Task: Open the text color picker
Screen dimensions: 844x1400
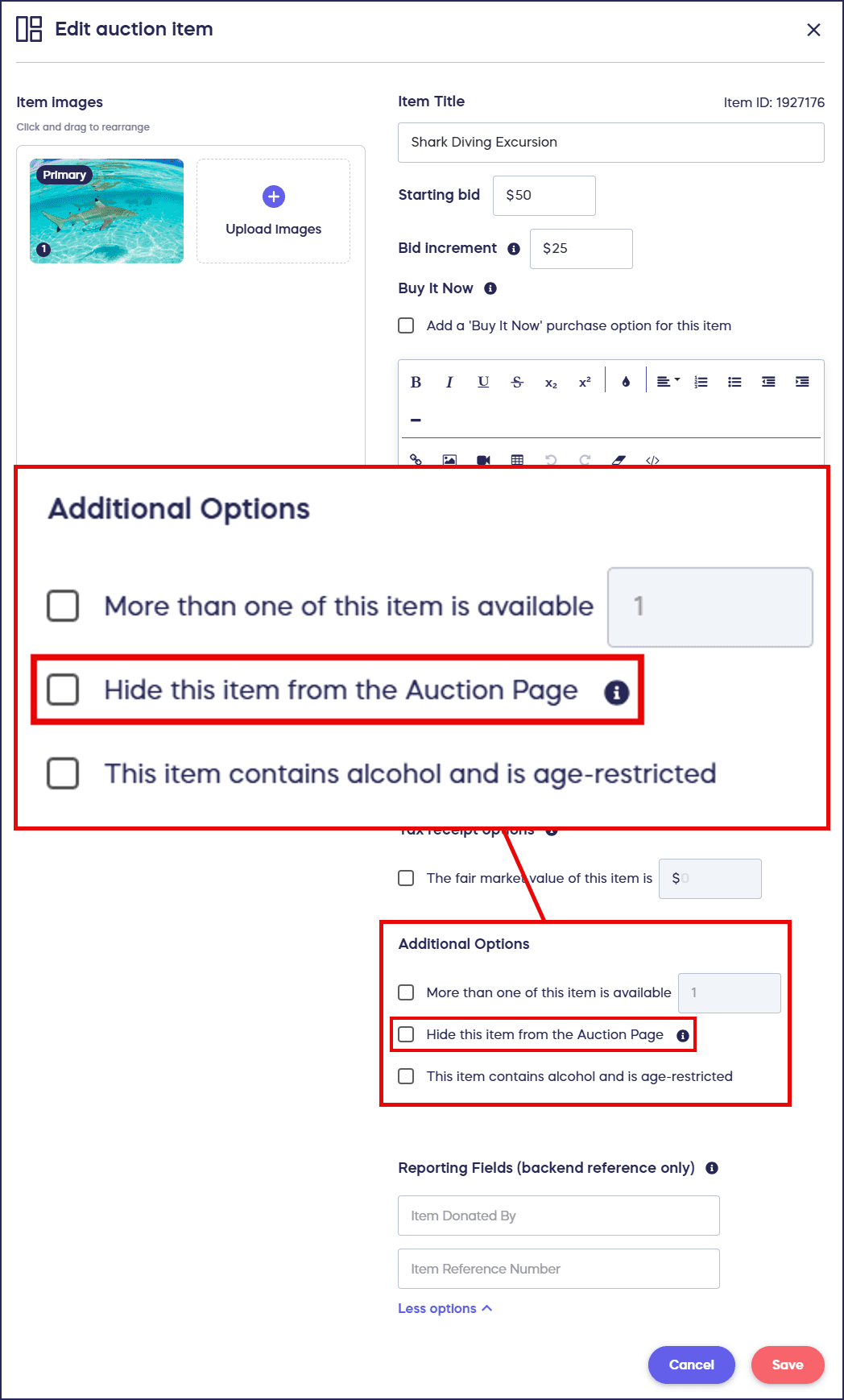Action: (626, 382)
